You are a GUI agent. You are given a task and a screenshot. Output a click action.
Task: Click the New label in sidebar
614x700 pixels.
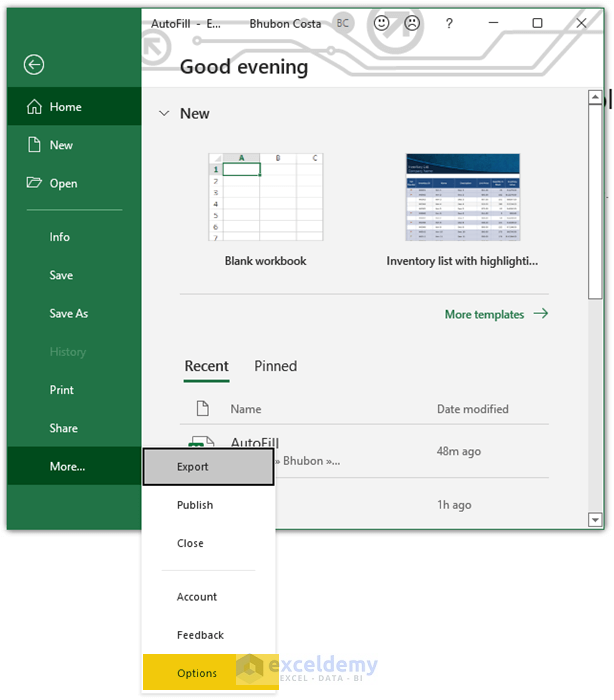(61, 145)
